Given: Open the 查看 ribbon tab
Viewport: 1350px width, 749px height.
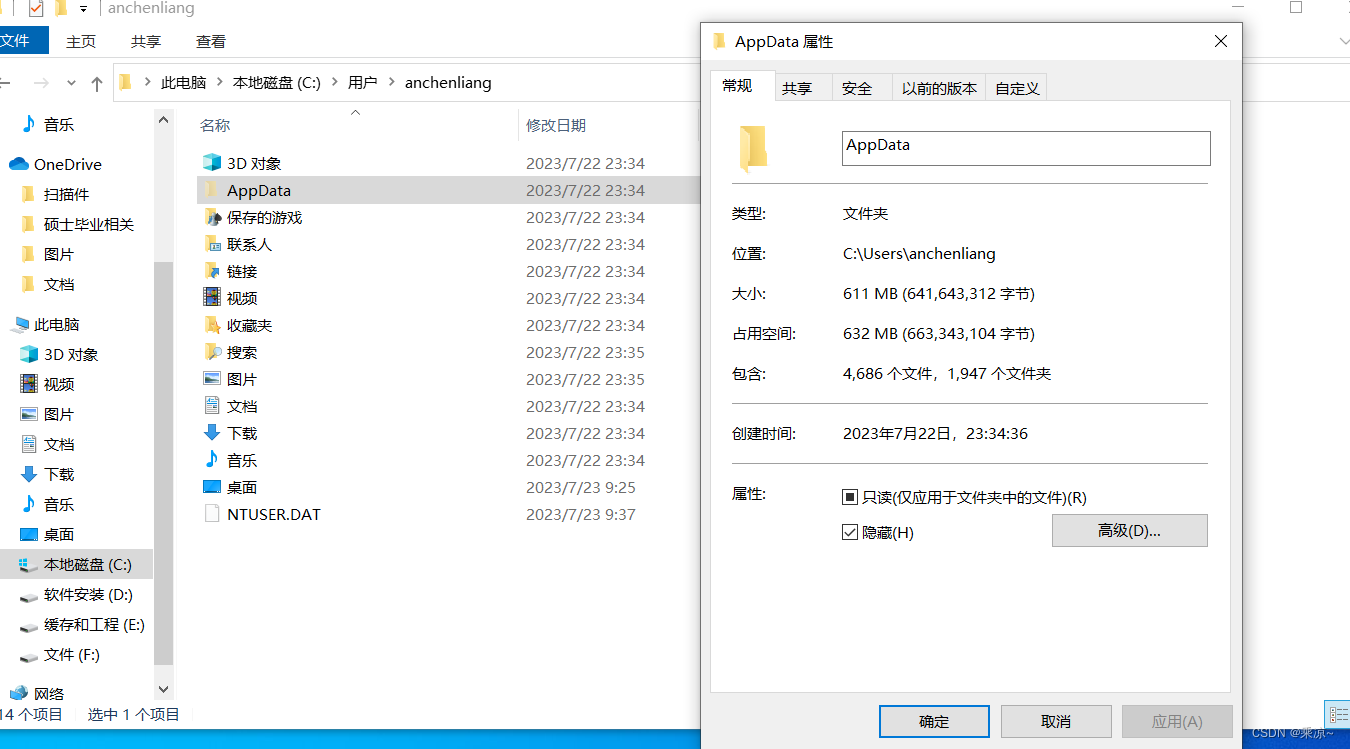Looking at the screenshot, I should (x=211, y=41).
